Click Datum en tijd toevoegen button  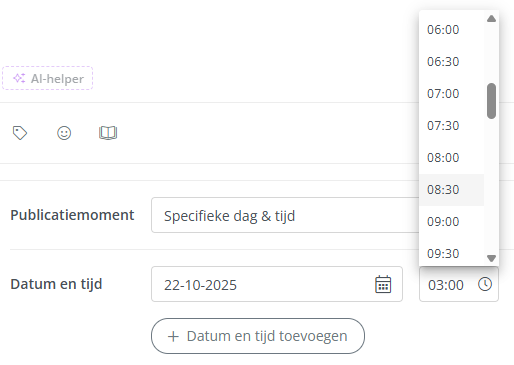point(258,336)
